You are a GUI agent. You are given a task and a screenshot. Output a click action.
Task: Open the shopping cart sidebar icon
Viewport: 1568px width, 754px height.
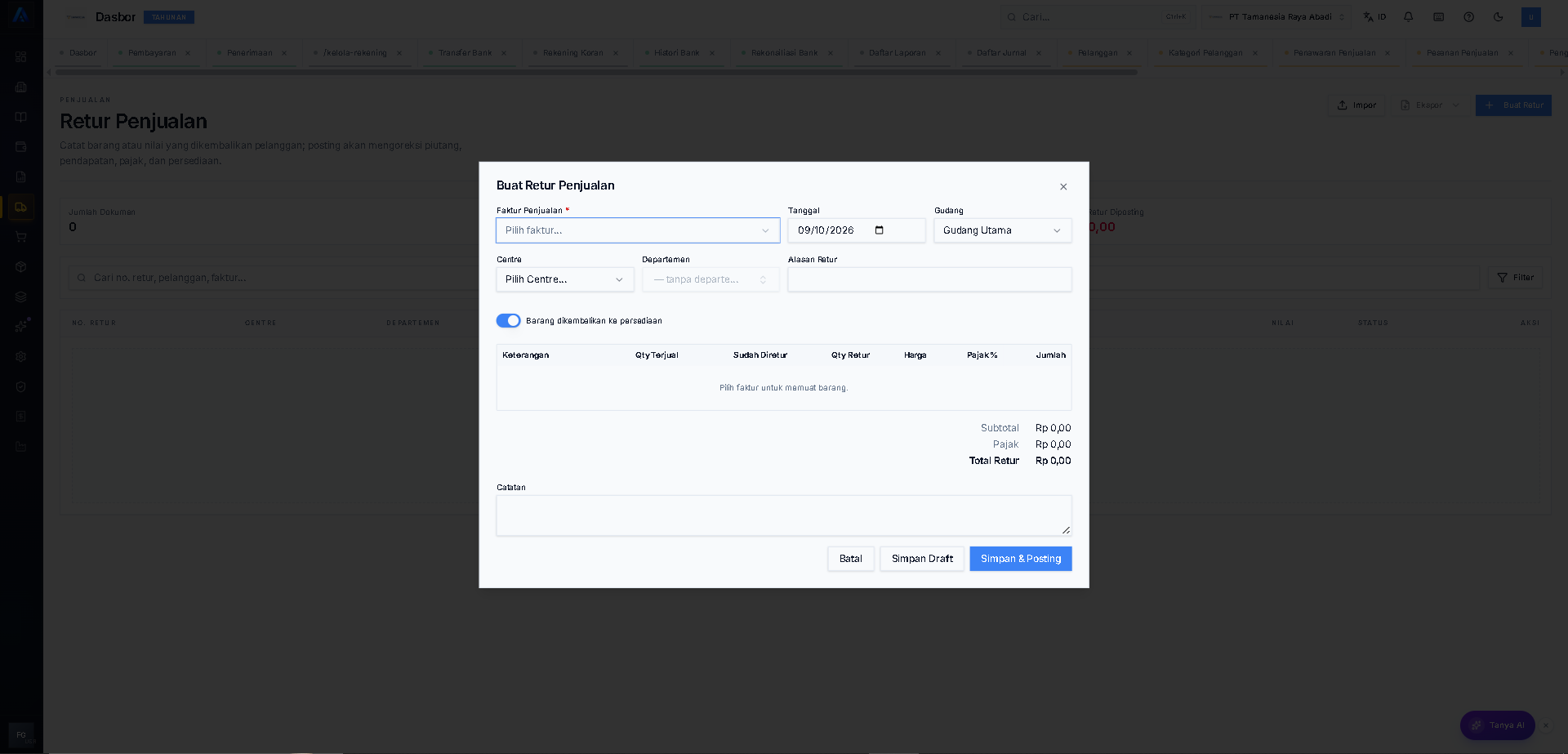[21, 237]
